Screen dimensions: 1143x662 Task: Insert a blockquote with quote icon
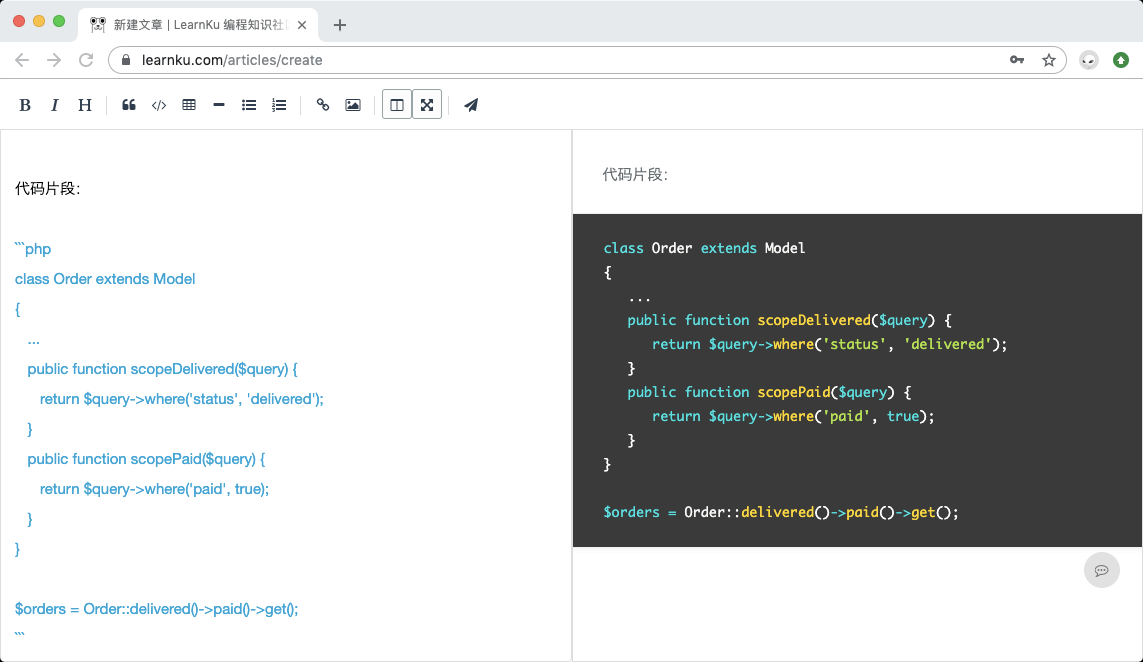click(129, 105)
